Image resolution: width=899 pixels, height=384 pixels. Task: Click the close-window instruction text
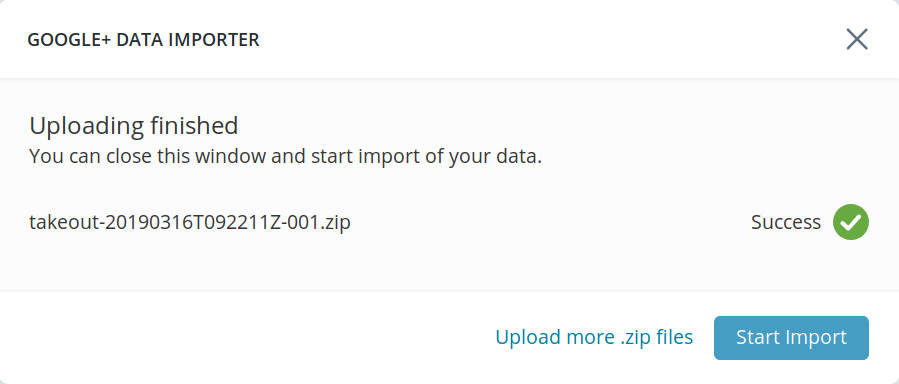pyautogui.click(x=286, y=156)
